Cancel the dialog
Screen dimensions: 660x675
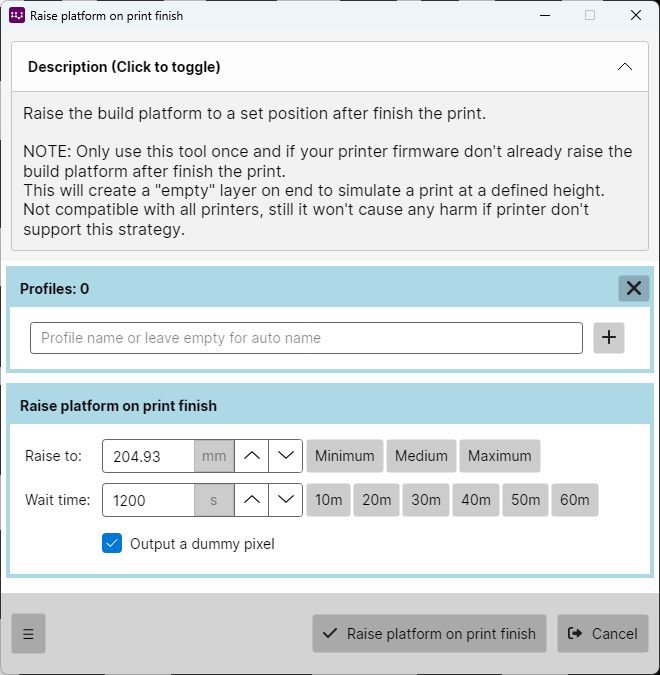[x=603, y=634]
